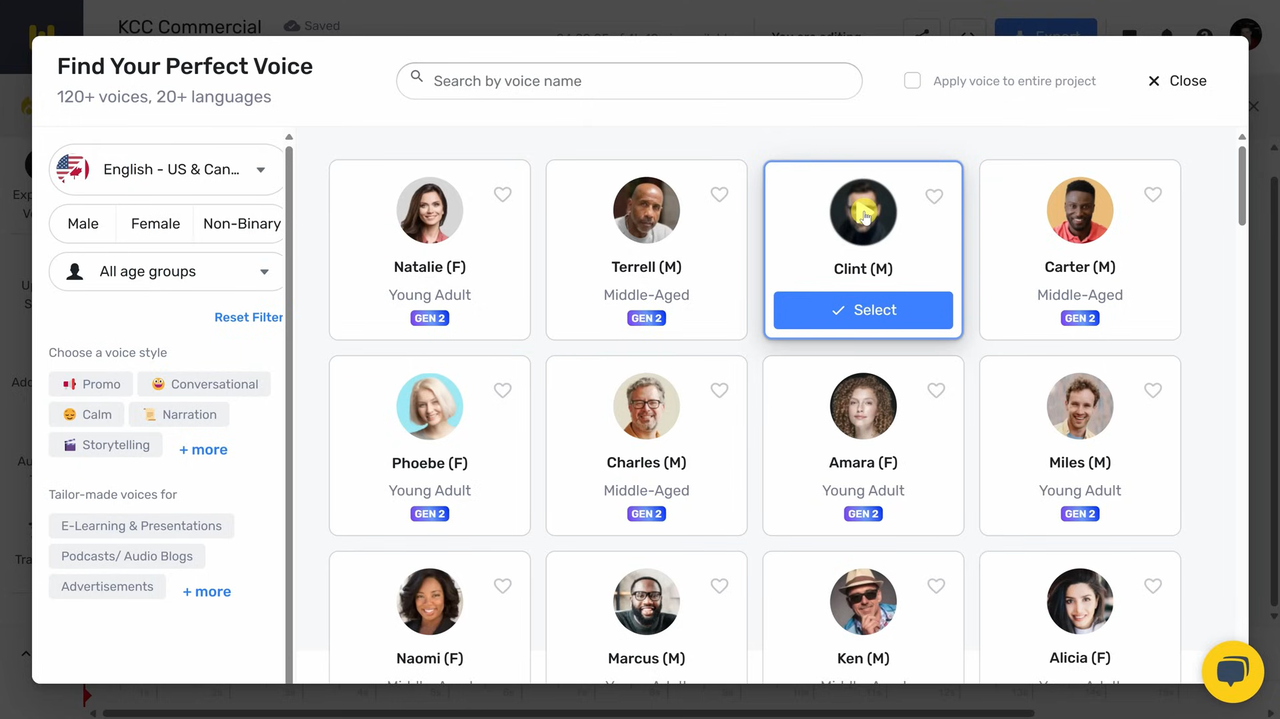
Task: Toggle the Calm voice style
Action: [87, 414]
